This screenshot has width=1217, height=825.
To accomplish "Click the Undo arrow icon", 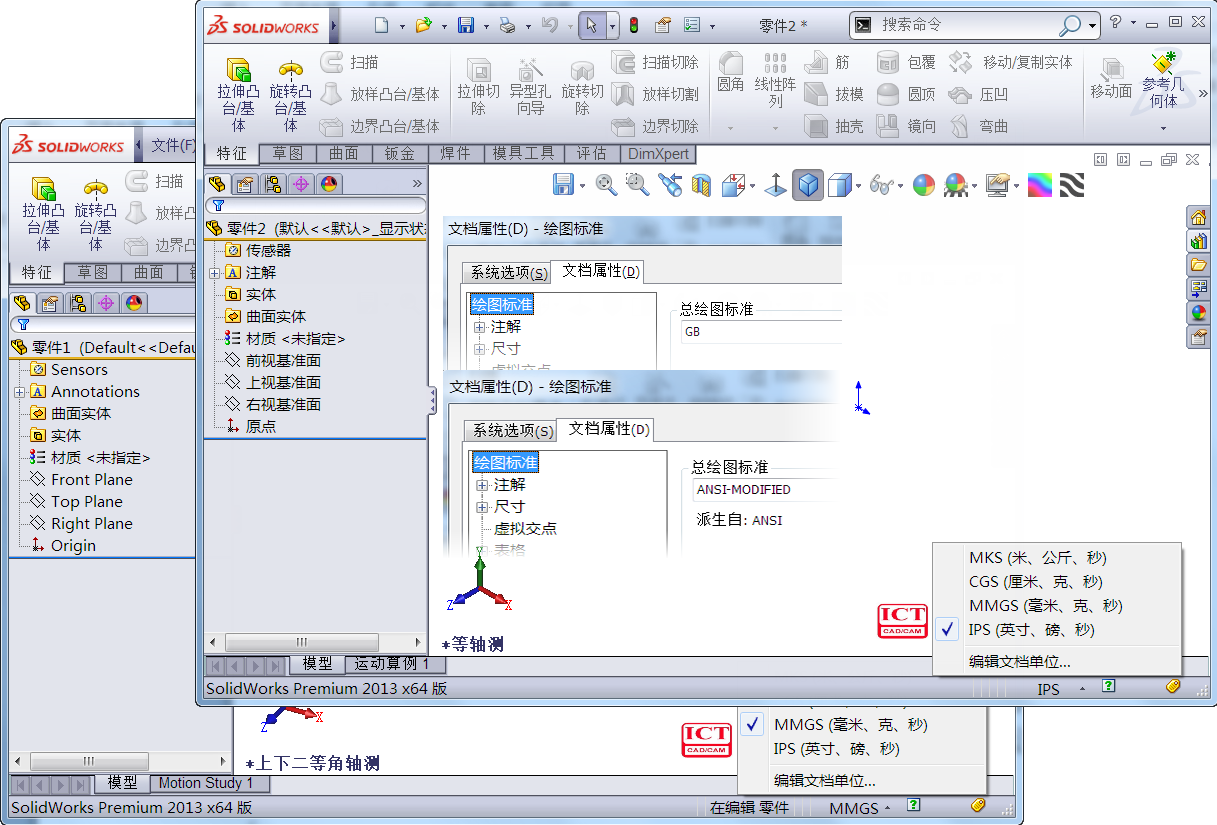I will point(549,26).
